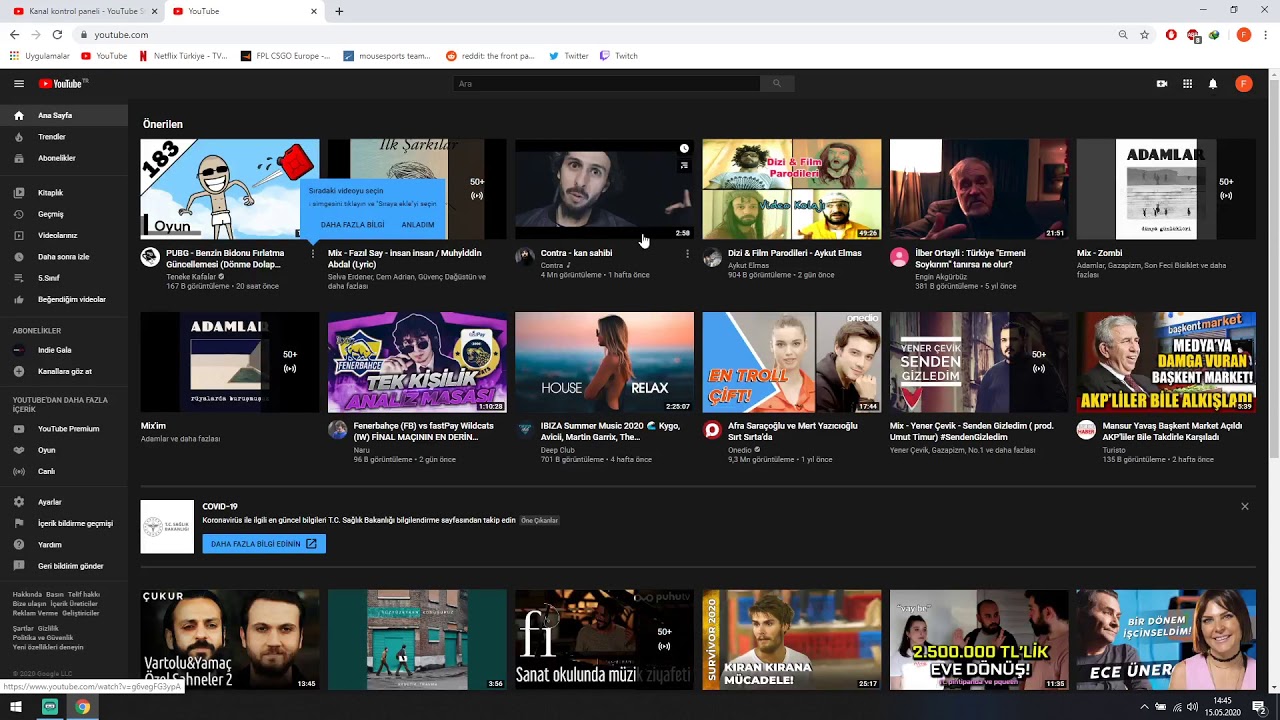Screen dimensions: 1280x720
Task: Click the search magnifier button
Action: point(777,84)
